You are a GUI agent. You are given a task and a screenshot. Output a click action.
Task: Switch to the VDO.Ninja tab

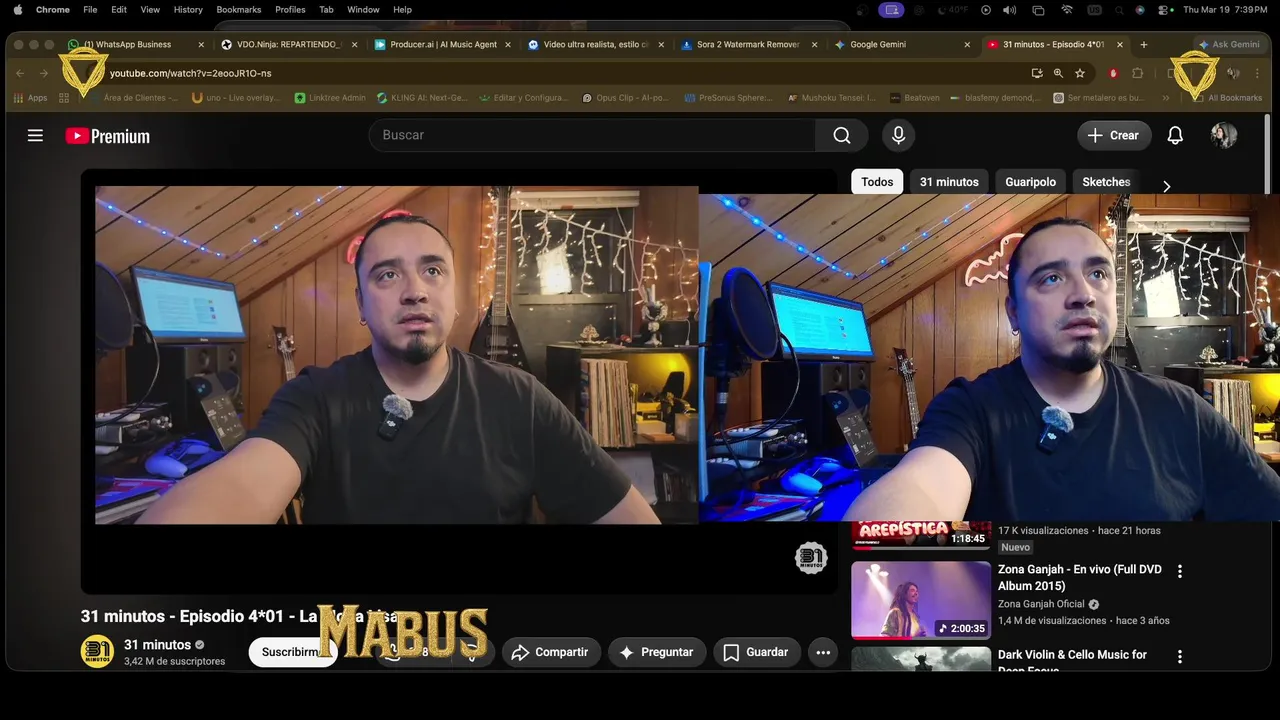pyautogui.click(x=288, y=45)
